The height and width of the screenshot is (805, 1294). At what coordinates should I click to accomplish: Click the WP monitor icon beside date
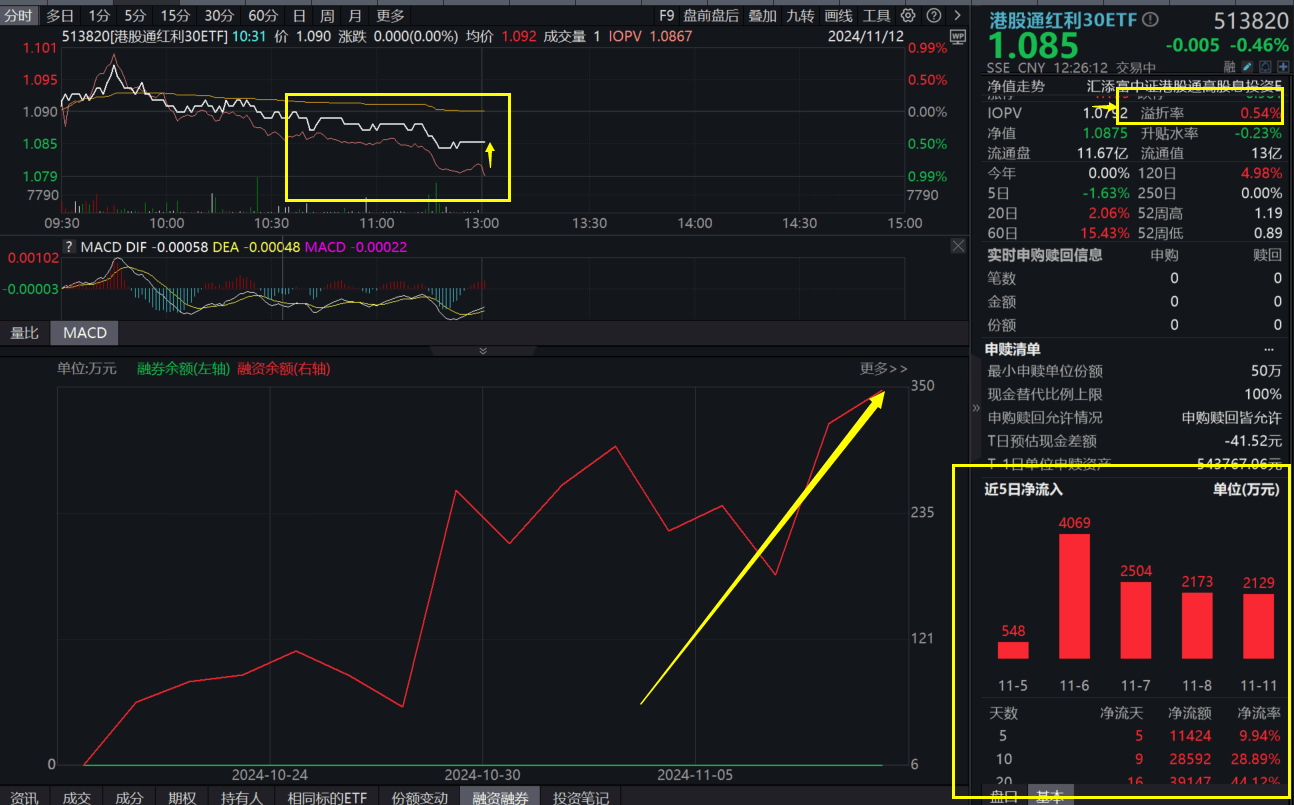(x=958, y=36)
